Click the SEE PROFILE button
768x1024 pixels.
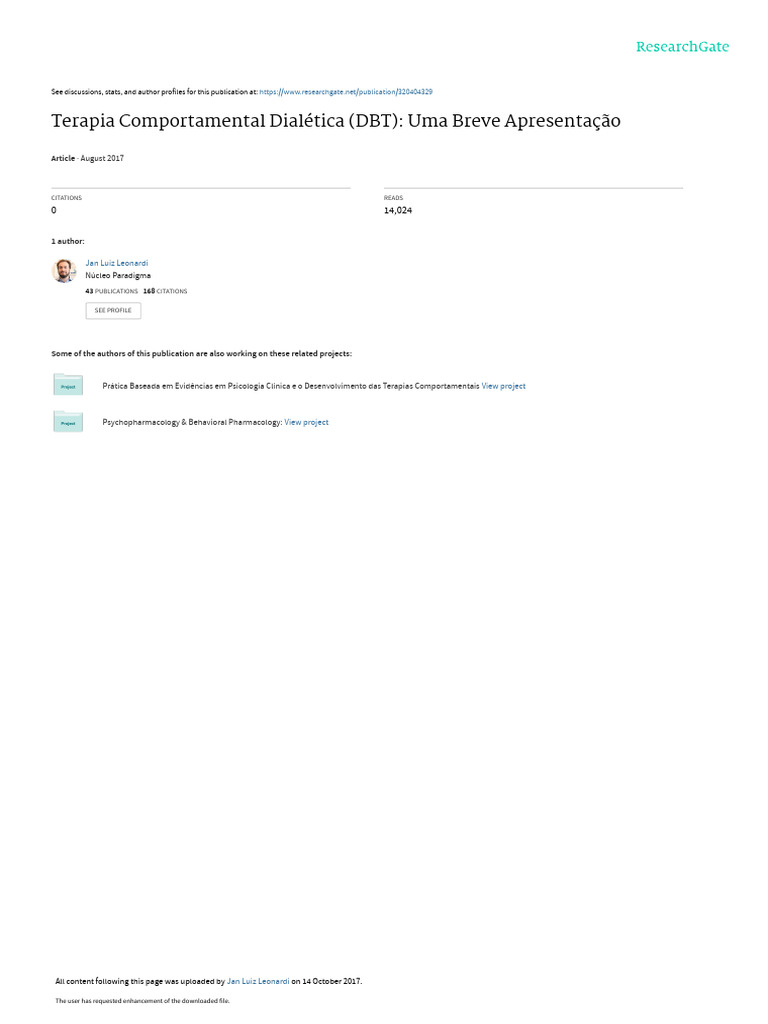[x=113, y=310]
